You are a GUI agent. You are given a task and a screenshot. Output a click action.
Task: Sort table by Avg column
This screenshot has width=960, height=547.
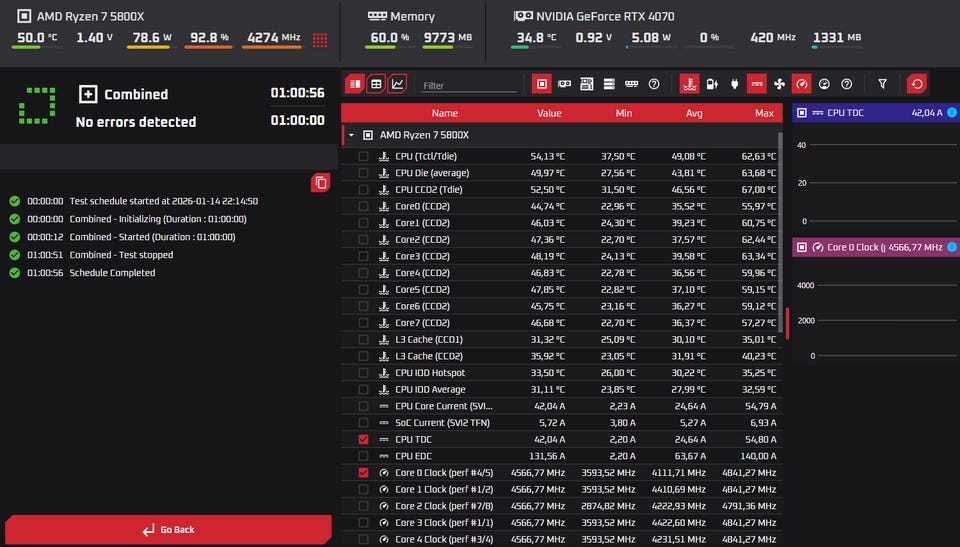[x=694, y=113]
